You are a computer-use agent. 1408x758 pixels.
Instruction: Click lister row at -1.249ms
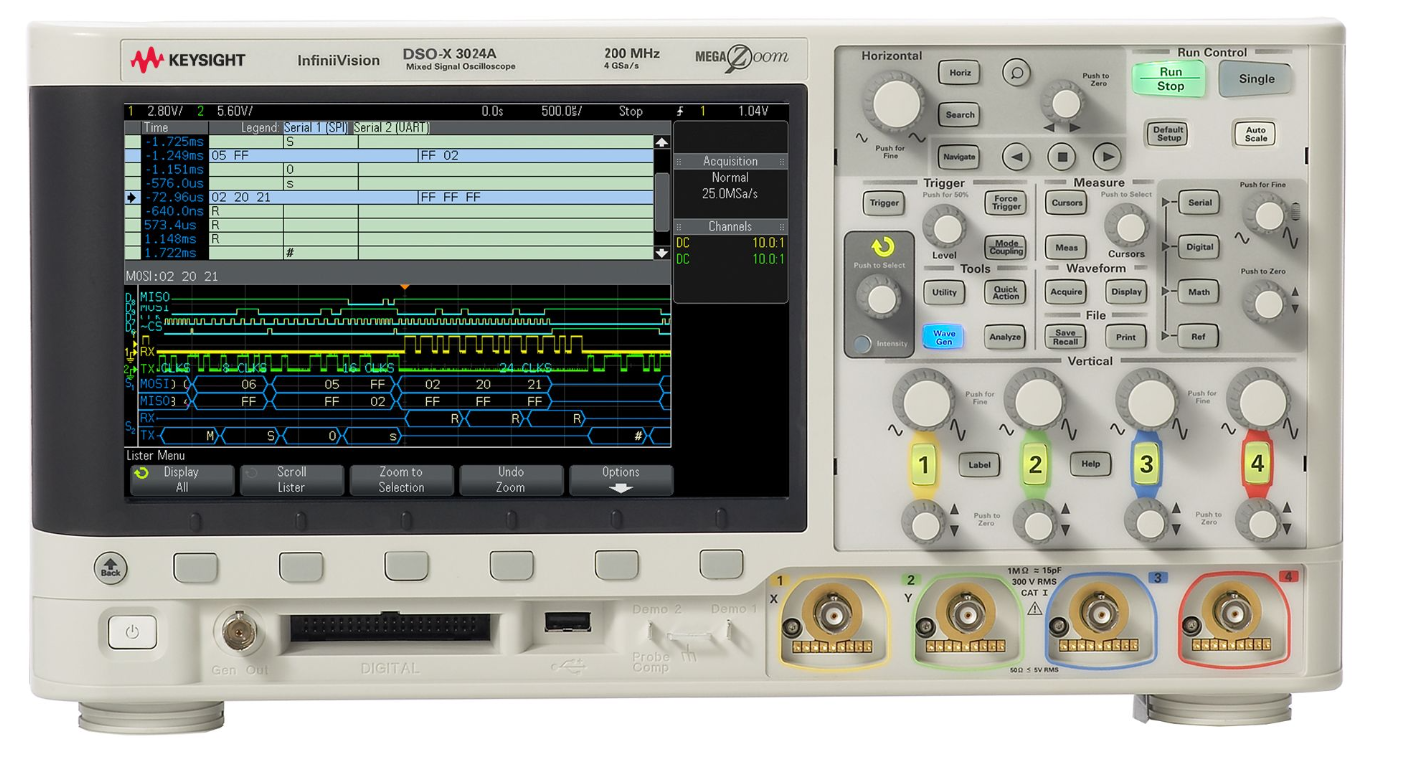397,156
